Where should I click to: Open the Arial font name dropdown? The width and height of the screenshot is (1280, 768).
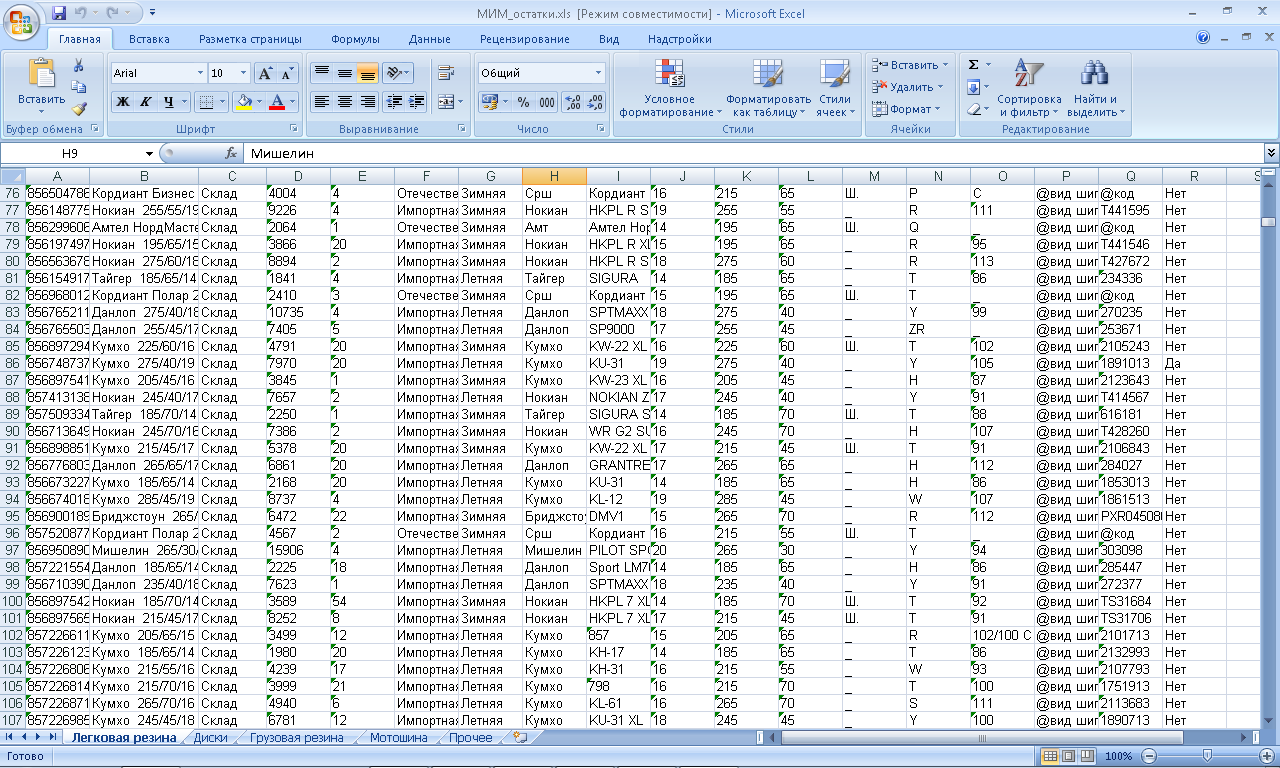click(199, 73)
